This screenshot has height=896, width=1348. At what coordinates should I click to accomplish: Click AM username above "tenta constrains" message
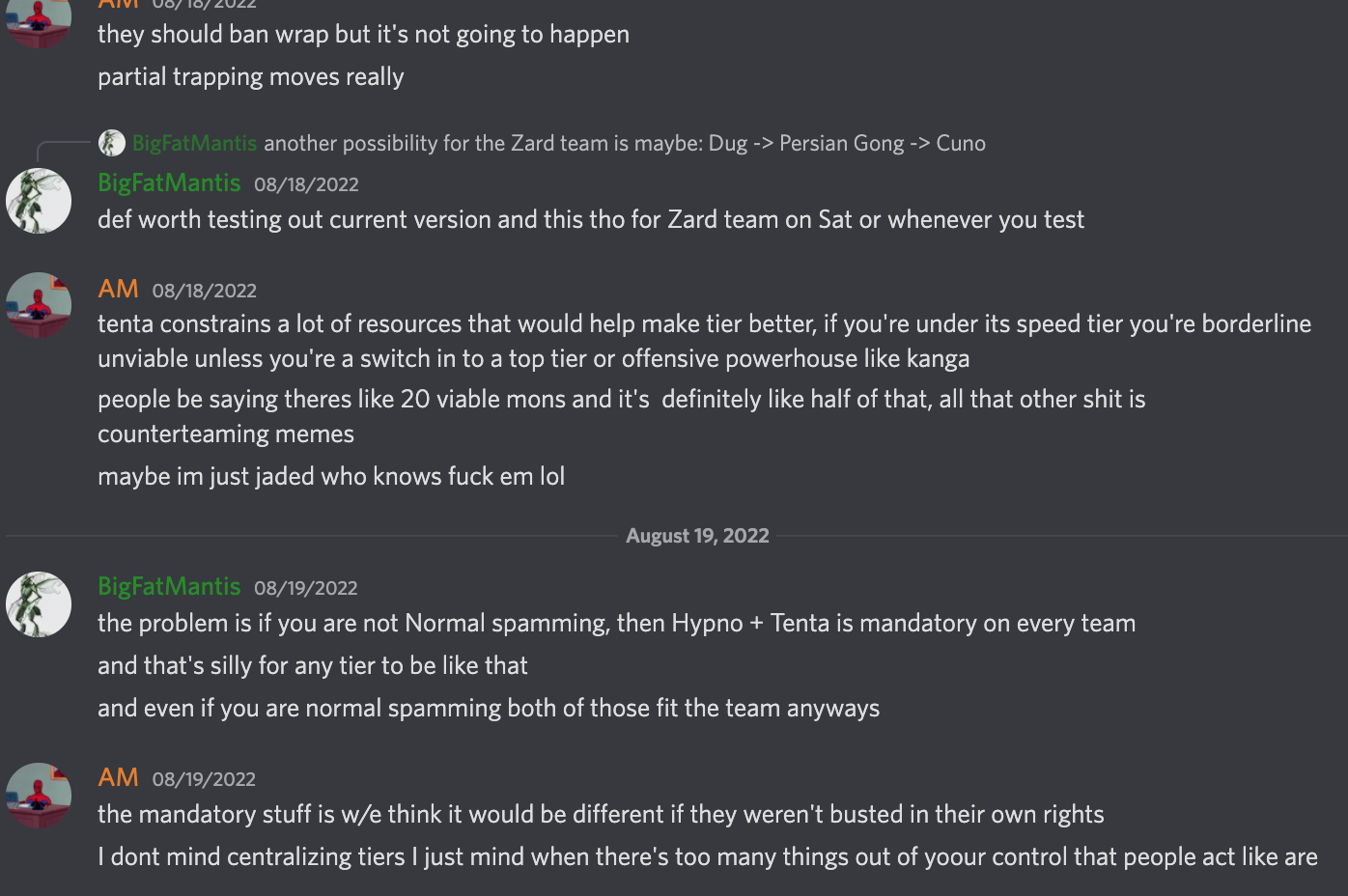tap(118, 289)
